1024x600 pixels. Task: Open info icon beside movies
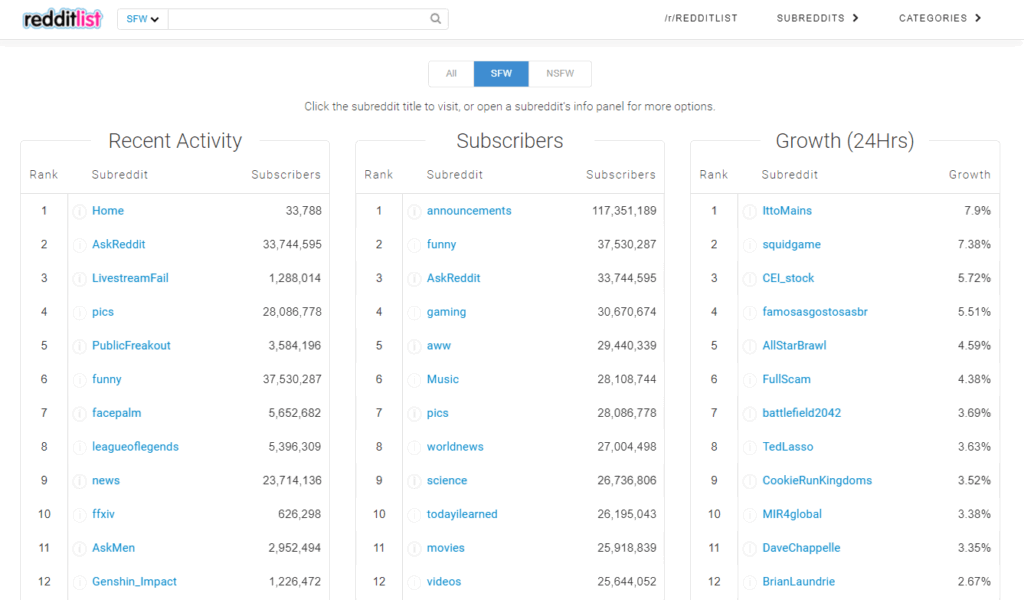coord(414,548)
